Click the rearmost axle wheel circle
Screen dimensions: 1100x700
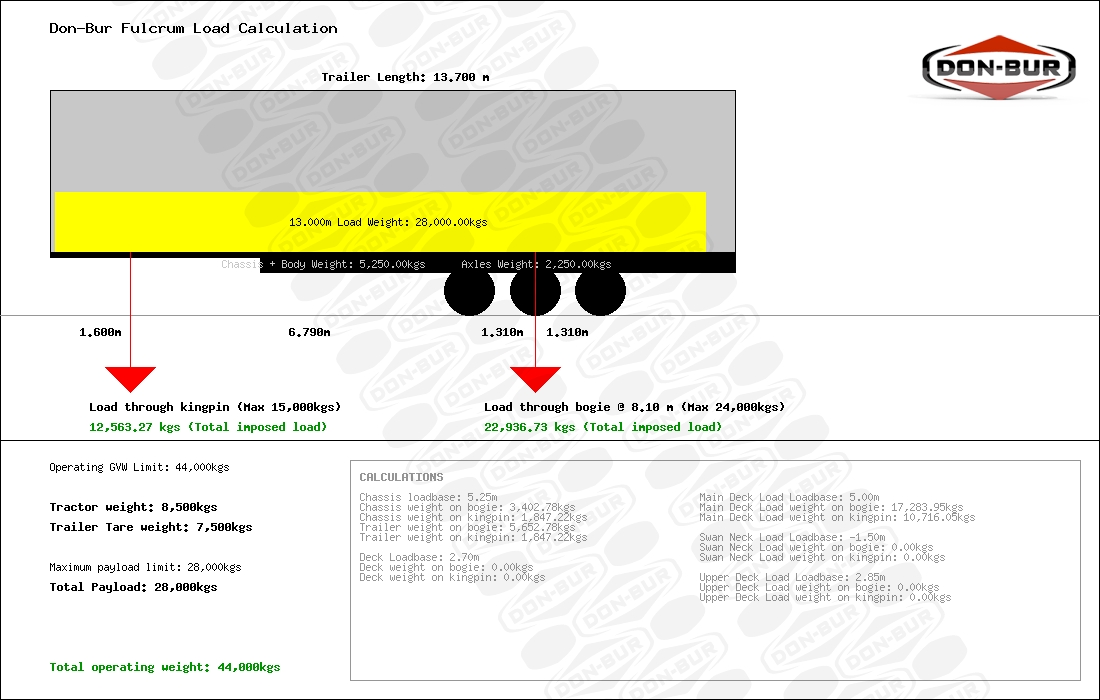click(601, 290)
